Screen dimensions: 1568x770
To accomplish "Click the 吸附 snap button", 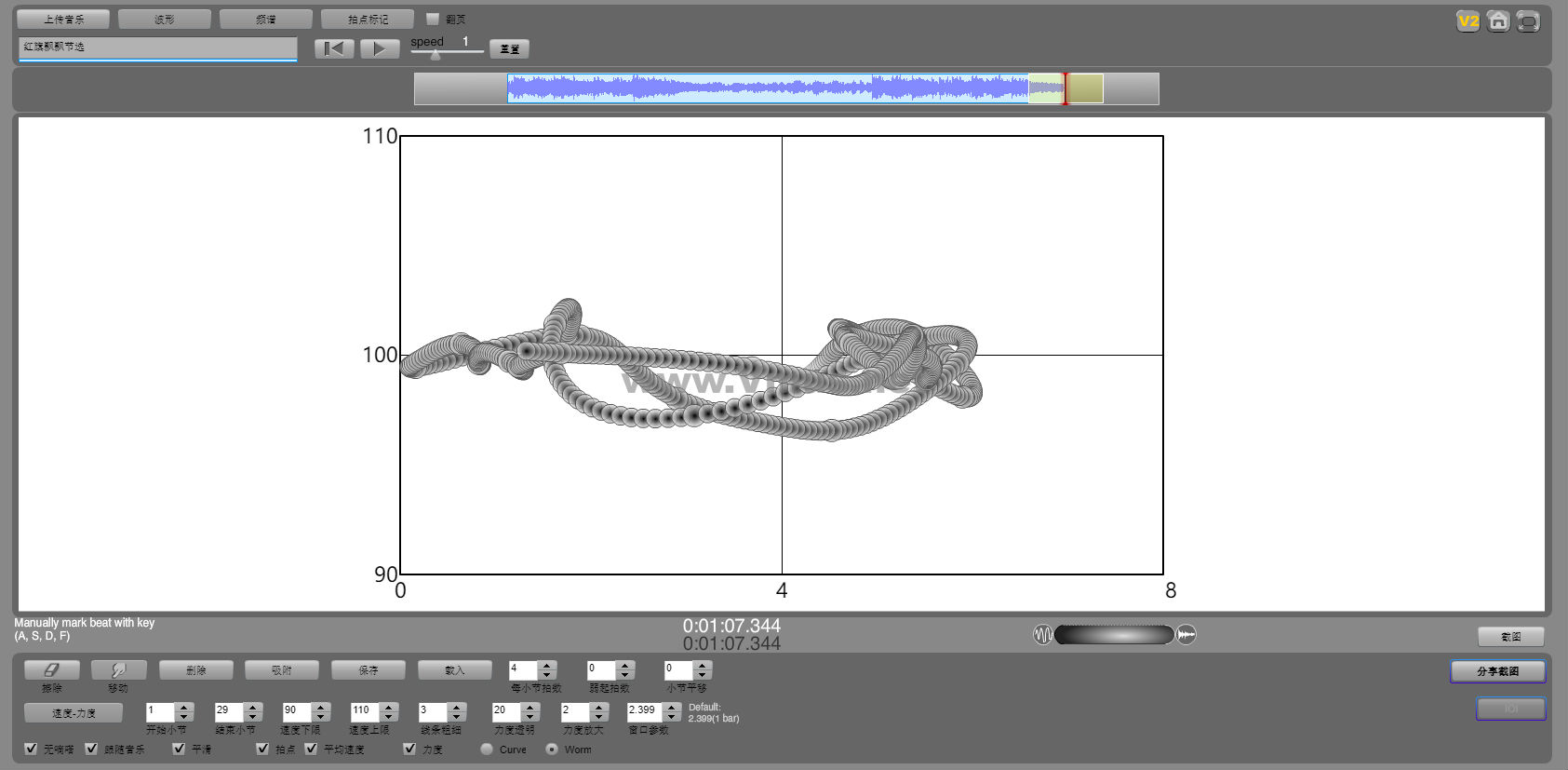I will point(282,669).
